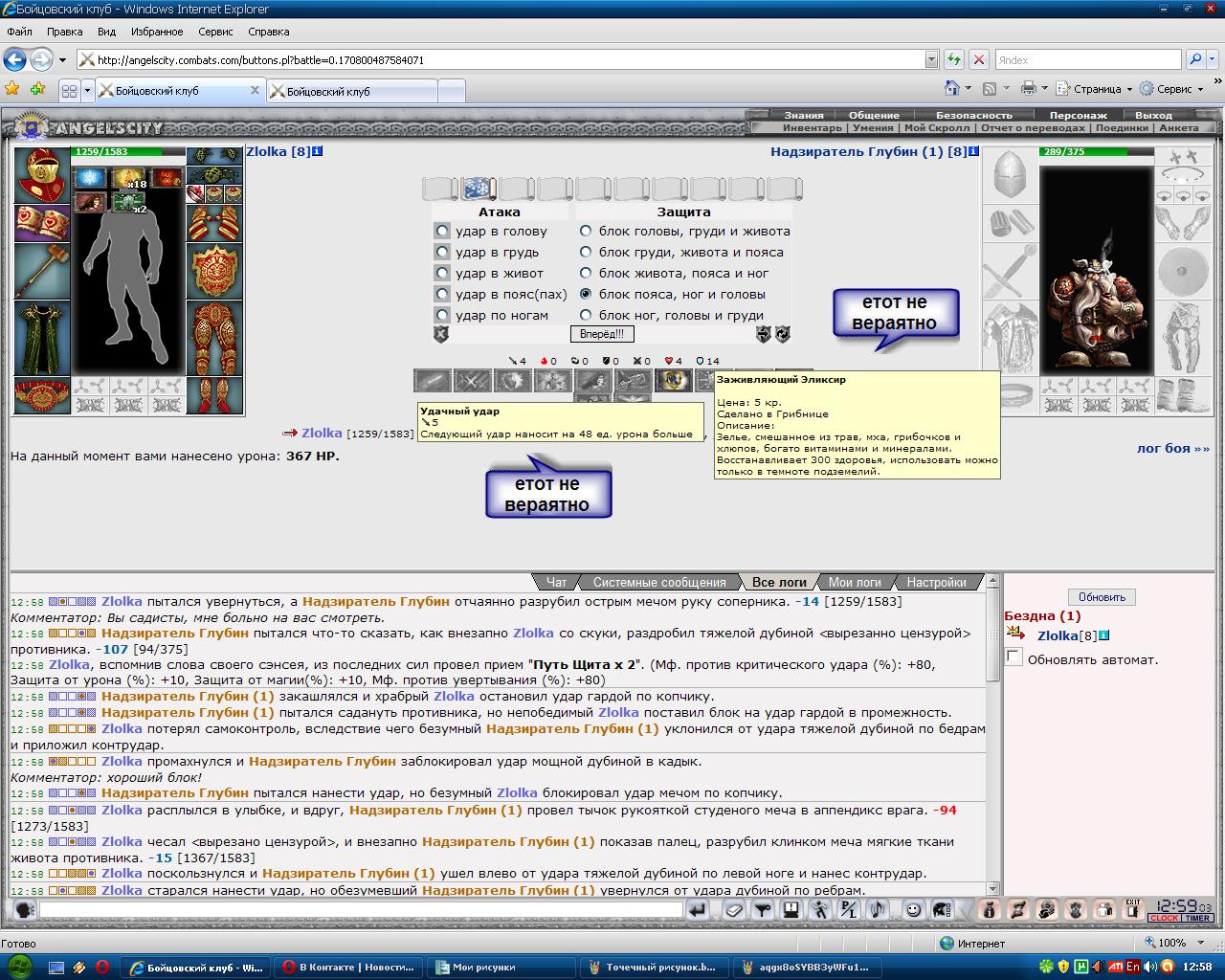Switch to the Чат tab
Screen dimensions: 1225x980
coord(556,582)
